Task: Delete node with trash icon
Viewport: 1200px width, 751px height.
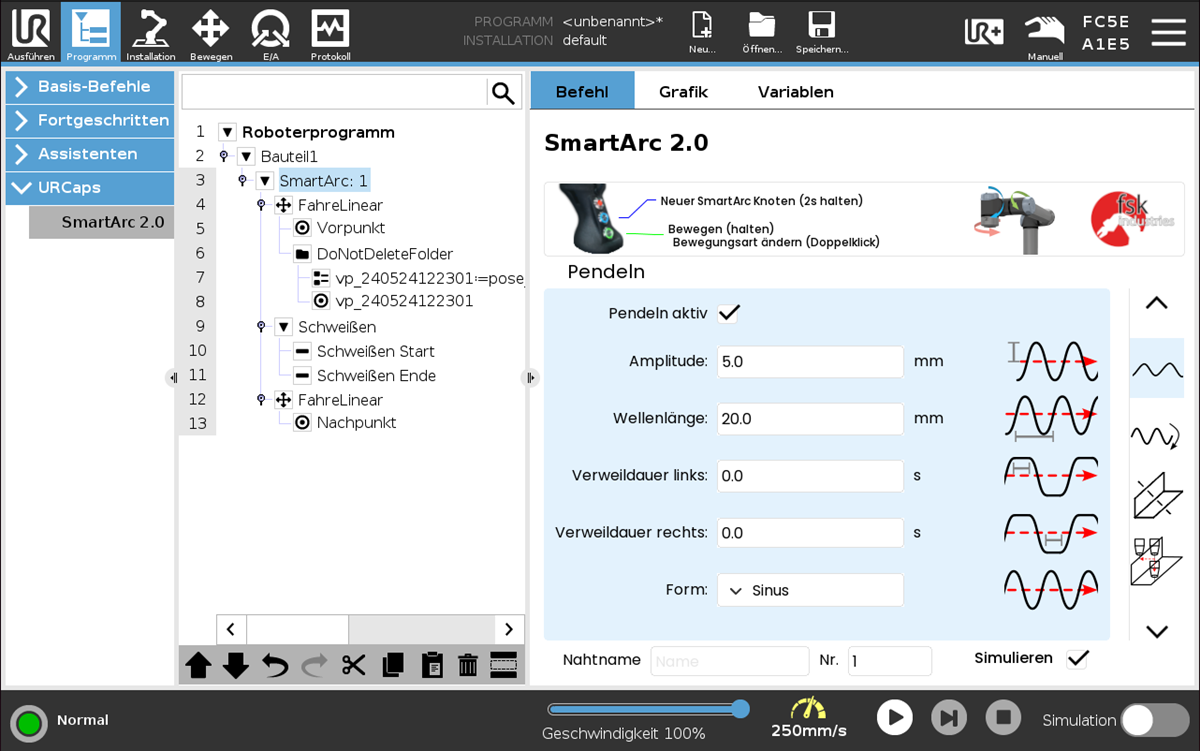Action: pyautogui.click(x=467, y=665)
